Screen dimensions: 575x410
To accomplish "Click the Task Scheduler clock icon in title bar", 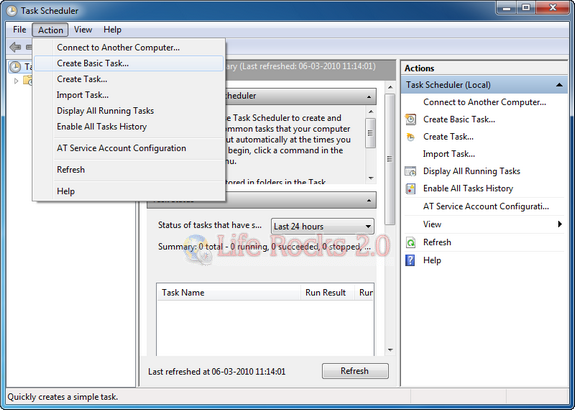I will pos(11,11).
